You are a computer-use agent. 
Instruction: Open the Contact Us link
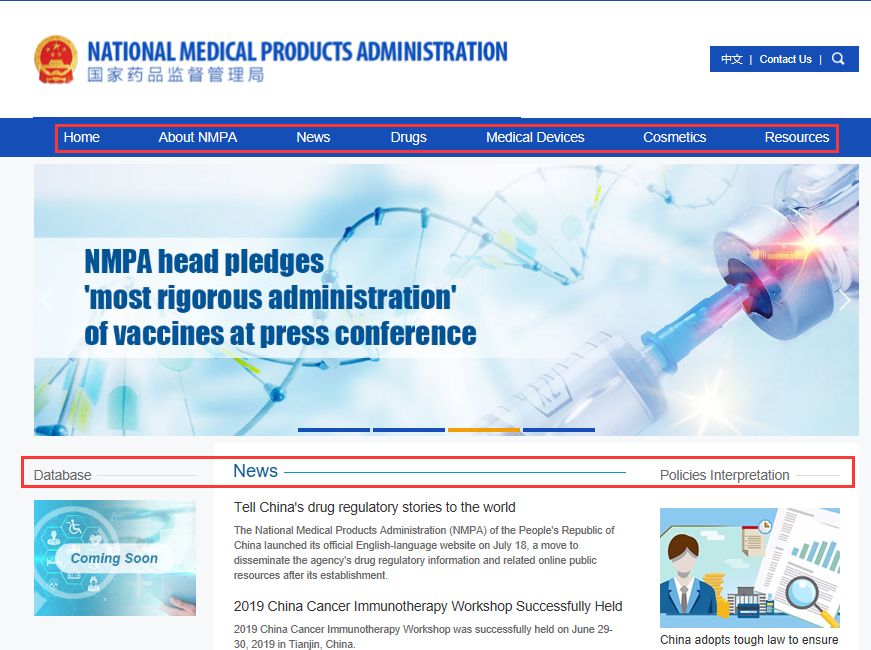pyautogui.click(x=785, y=59)
